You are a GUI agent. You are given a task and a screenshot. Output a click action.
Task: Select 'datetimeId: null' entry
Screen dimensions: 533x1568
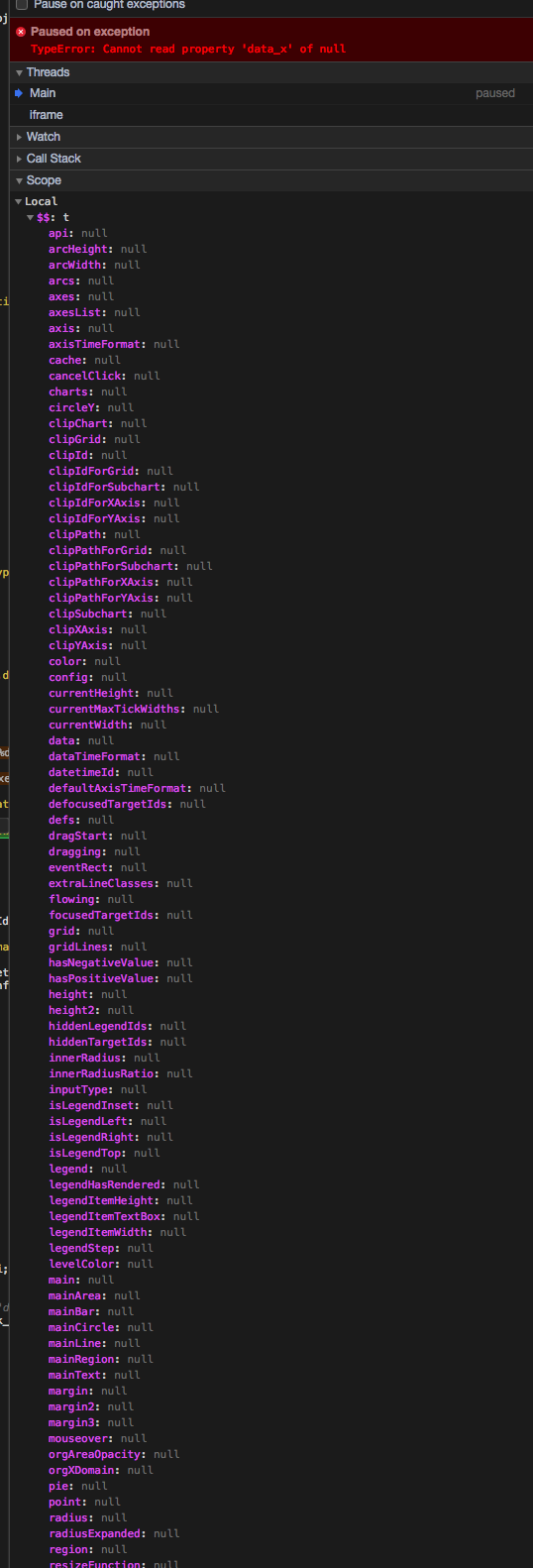coord(101,772)
